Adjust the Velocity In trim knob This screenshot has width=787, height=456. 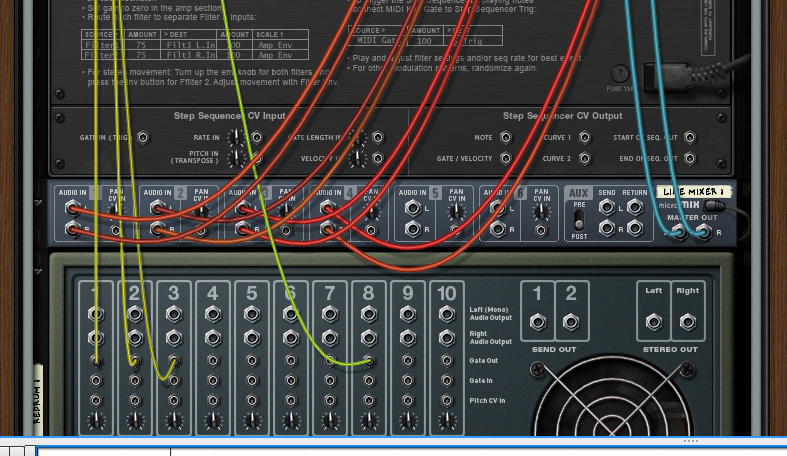(357, 159)
